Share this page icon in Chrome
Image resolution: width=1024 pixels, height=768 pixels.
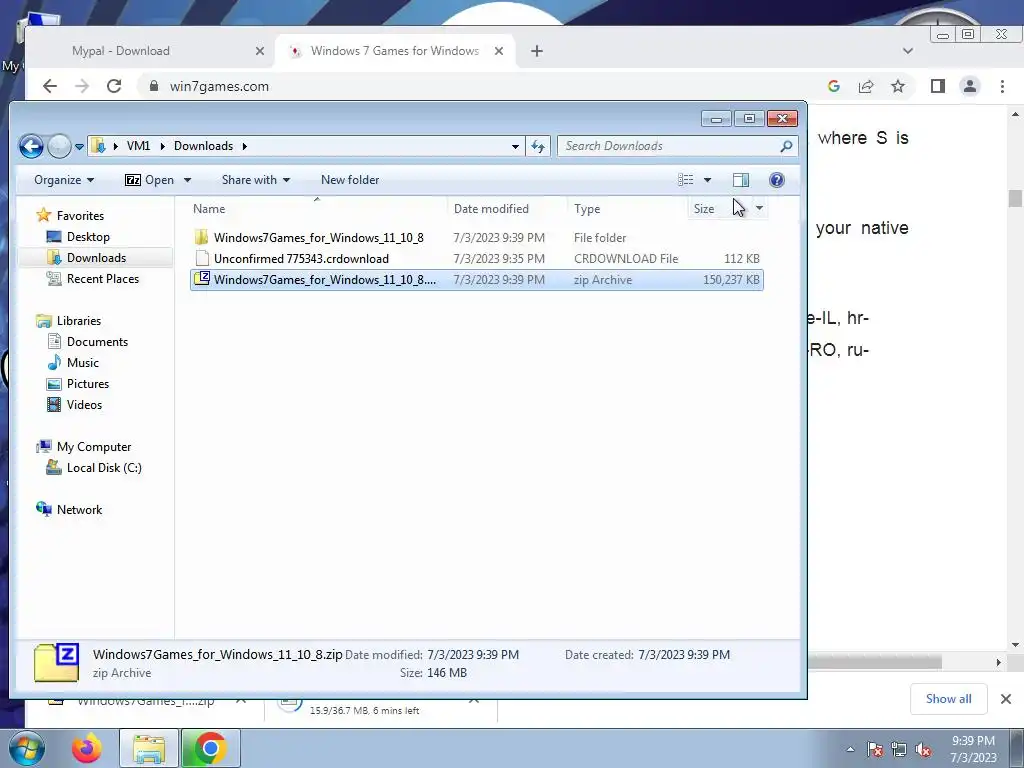pos(866,86)
